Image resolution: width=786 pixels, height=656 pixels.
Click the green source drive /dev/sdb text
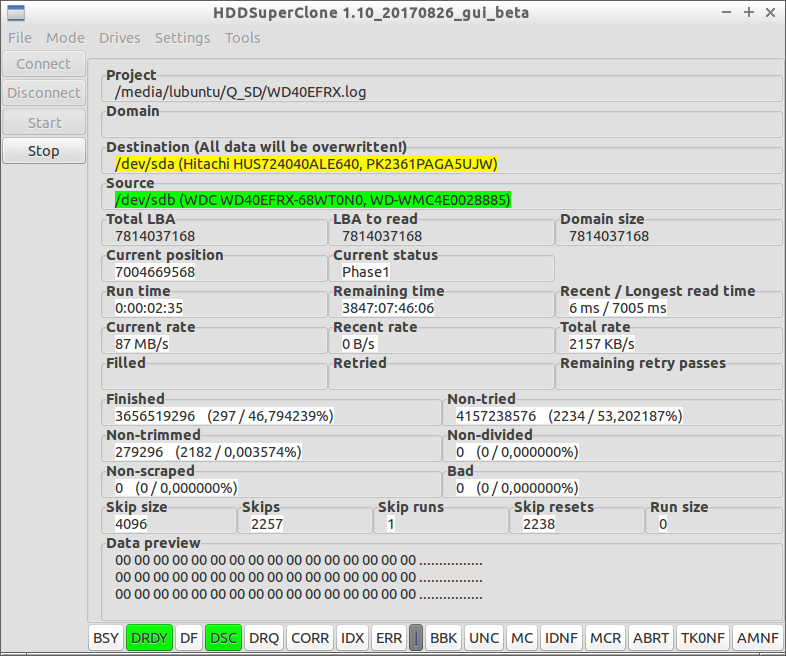pos(313,200)
